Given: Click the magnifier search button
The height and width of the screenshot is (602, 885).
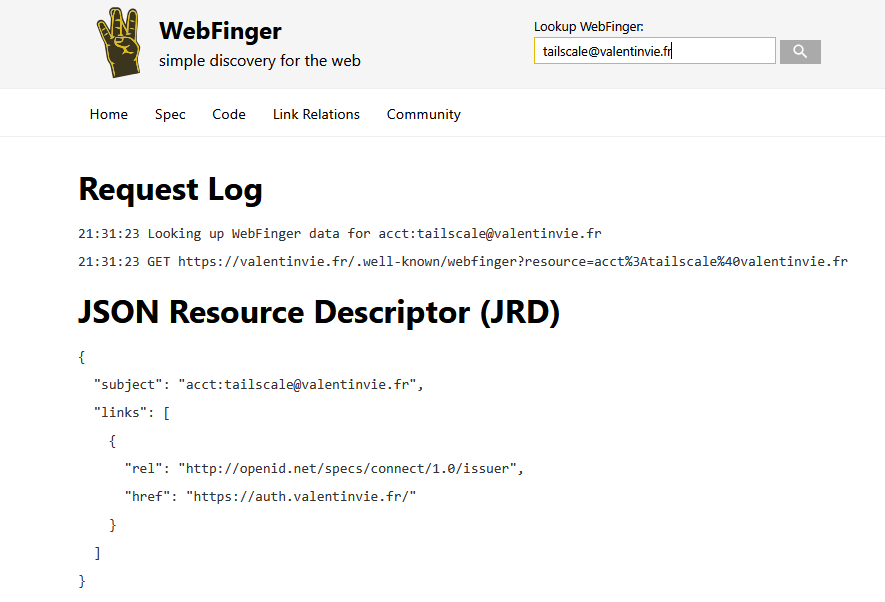Looking at the screenshot, I should (800, 52).
